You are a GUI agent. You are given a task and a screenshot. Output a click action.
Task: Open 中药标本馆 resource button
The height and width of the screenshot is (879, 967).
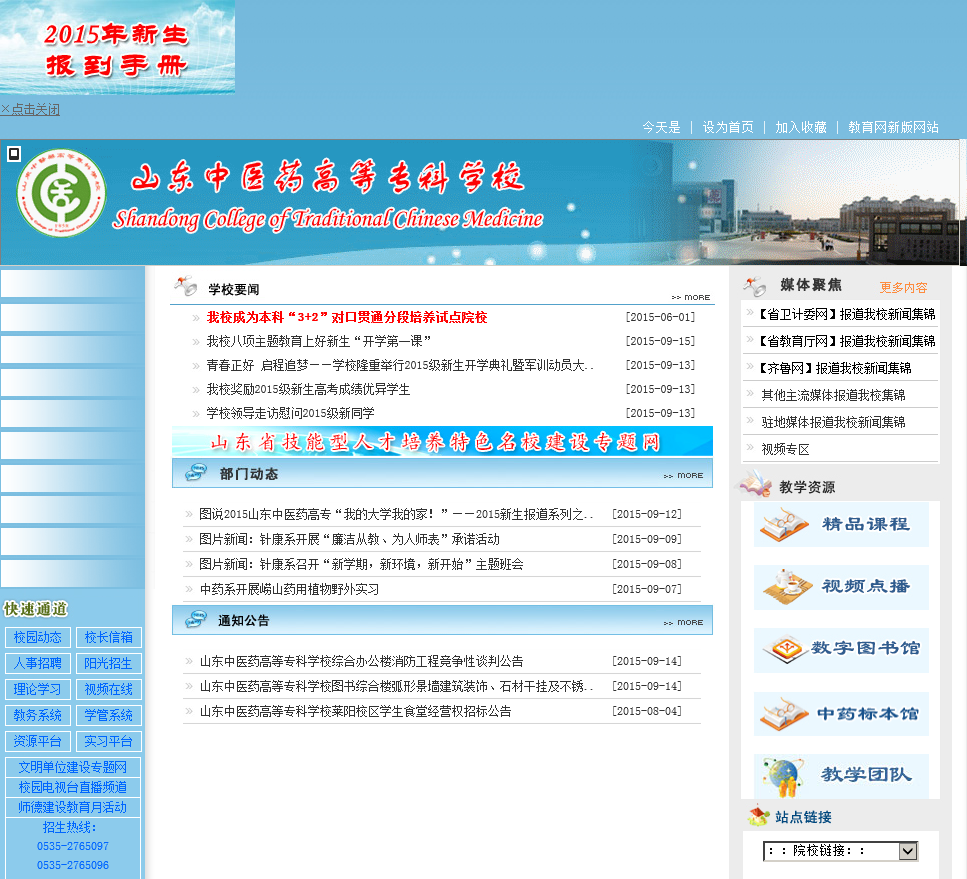pyautogui.click(x=841, y=714)
